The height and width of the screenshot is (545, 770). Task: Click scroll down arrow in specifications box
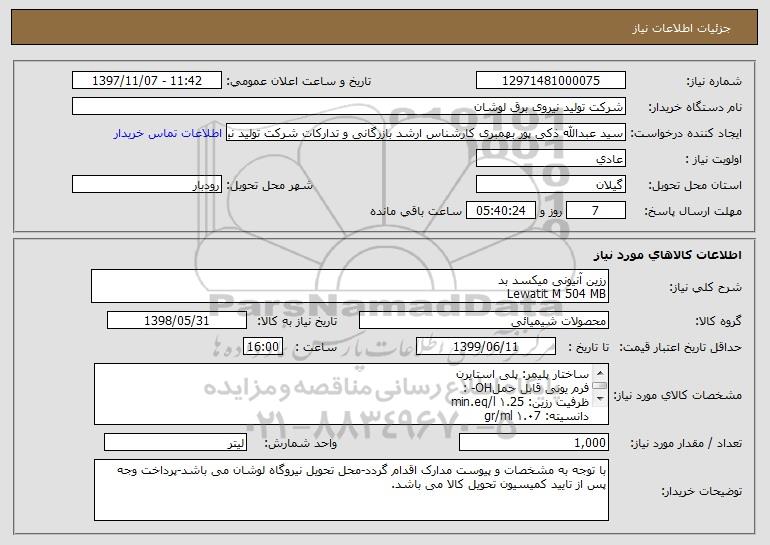coord(600,399)
